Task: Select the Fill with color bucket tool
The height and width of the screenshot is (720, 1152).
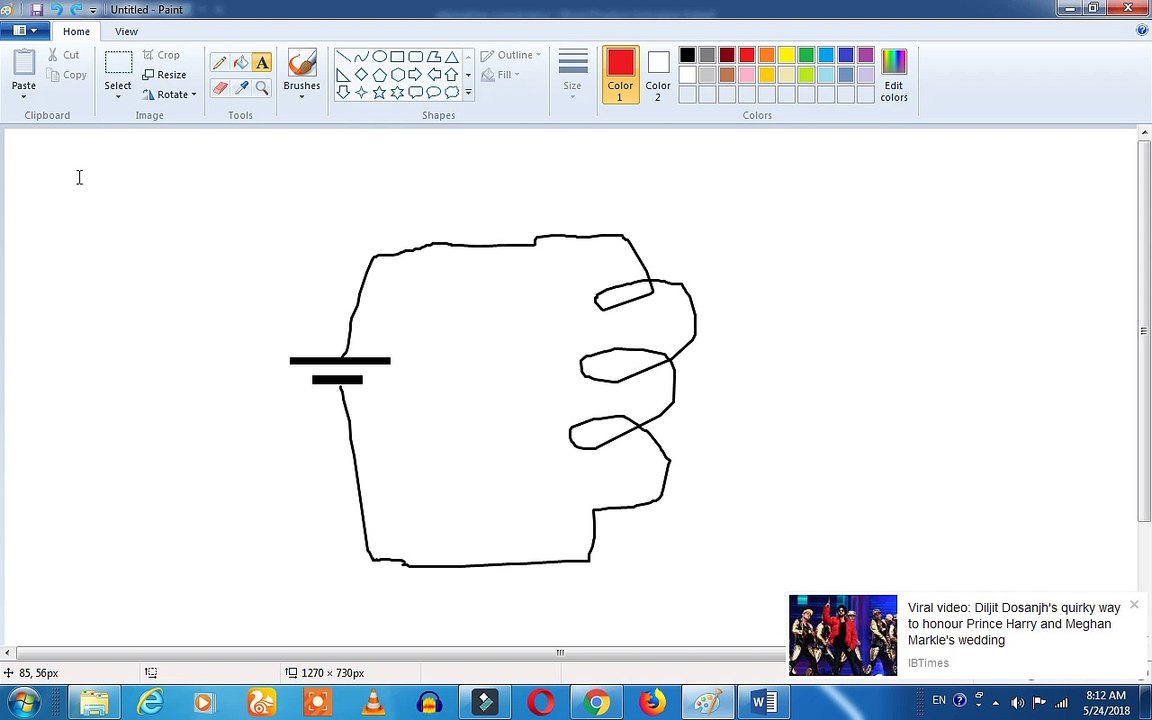Action: tap(241, 62)
